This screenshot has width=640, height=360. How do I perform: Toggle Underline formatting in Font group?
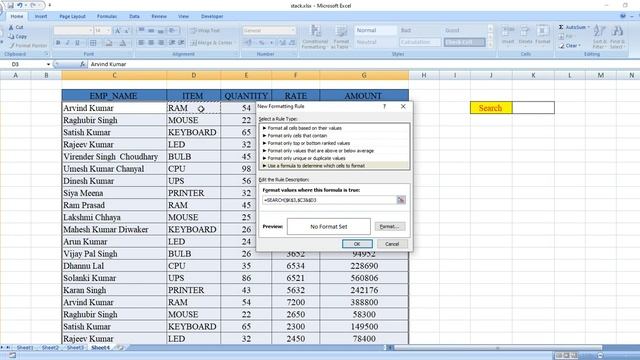(x=77, y=42)
